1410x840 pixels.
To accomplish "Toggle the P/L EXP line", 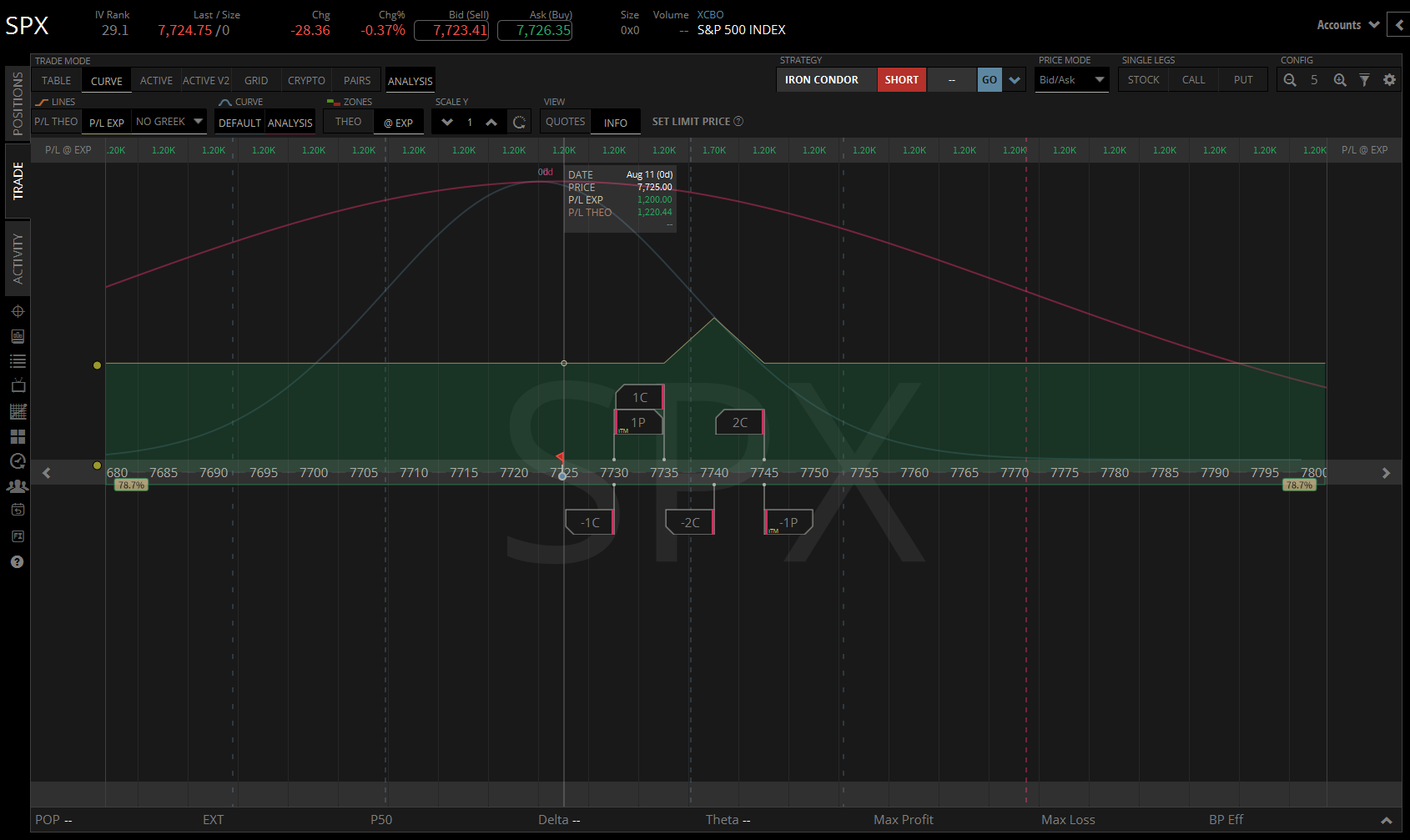I will (x=107, y=122).
